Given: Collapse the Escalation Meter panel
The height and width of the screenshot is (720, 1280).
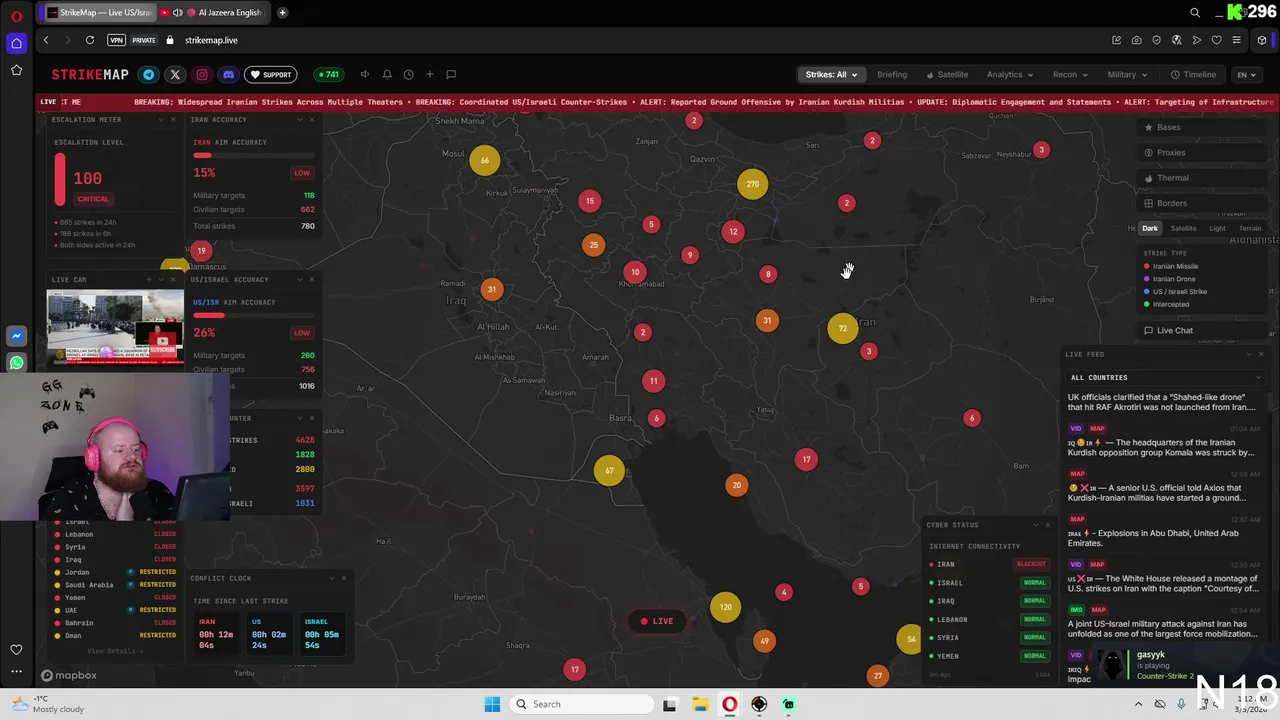Looking at the screenshot, I should tap(161, 119).
